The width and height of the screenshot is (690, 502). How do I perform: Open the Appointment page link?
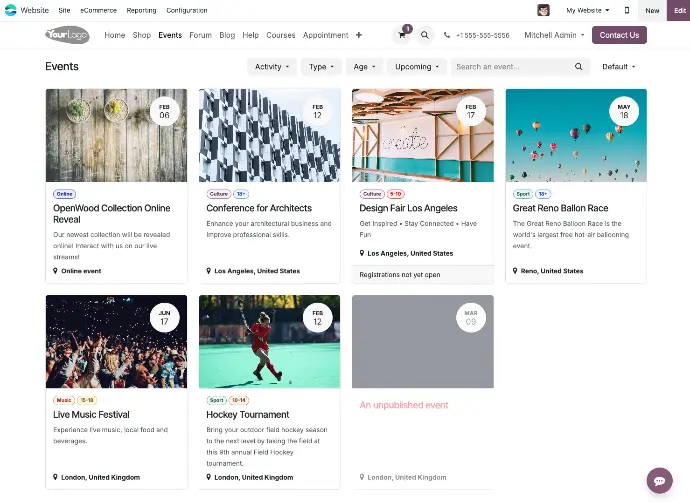(x=326, y=35)
